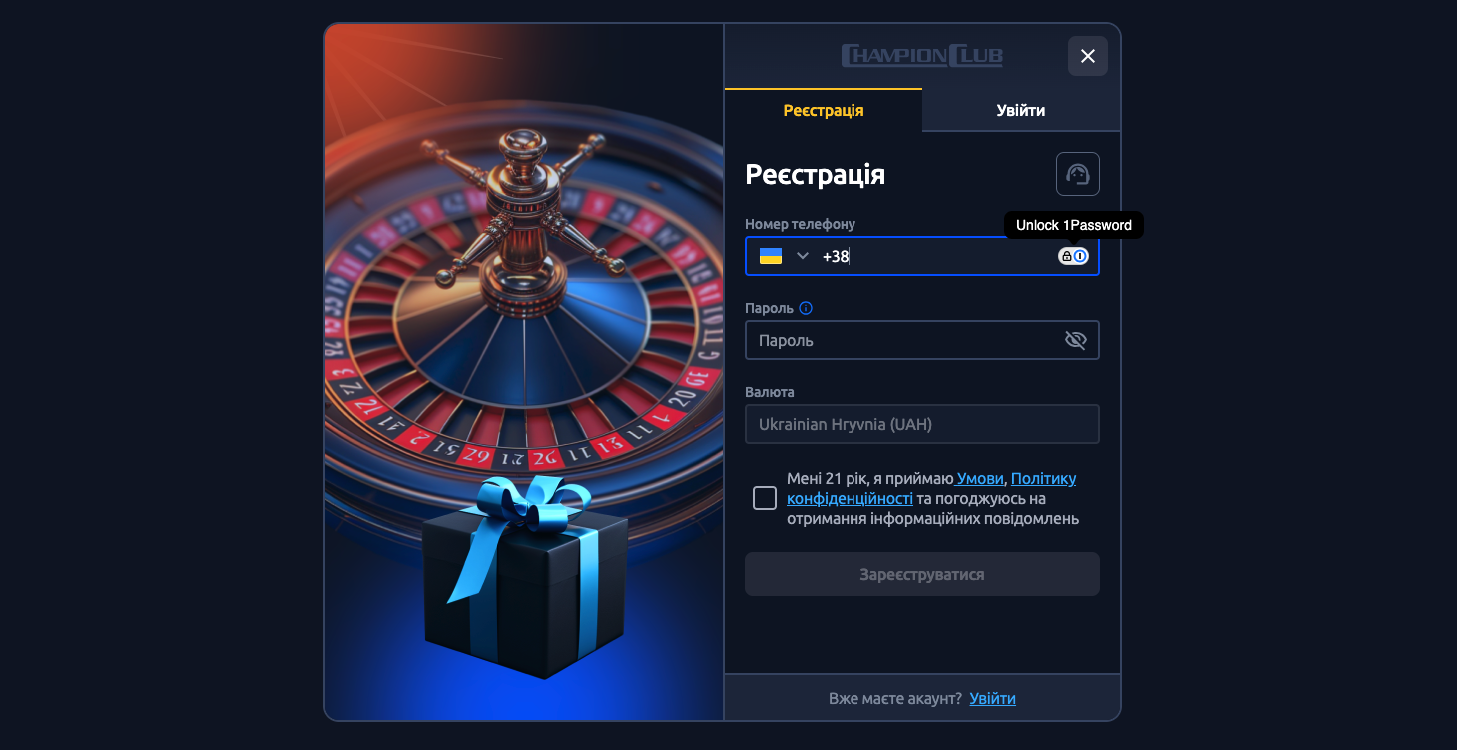This screenshot has width=1457, height=750.
Task: Toggle password visibility eye icon
Action: 1075,340
